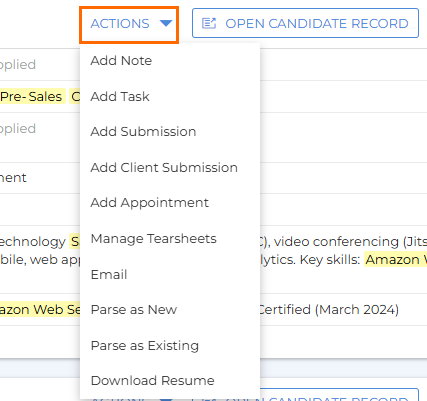Choose the Email action
This screenshot has width=427, height=401.
(109, 274)
